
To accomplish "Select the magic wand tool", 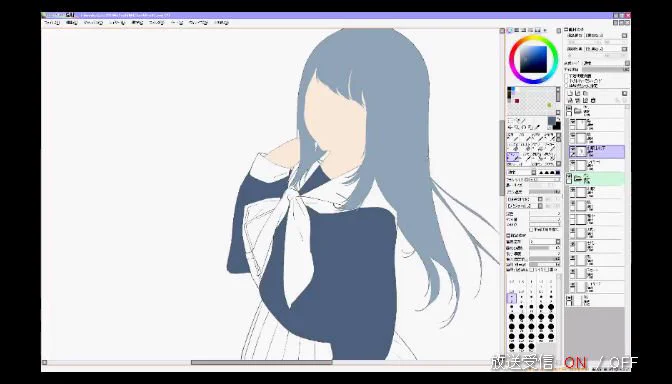I will click(524, 121).
